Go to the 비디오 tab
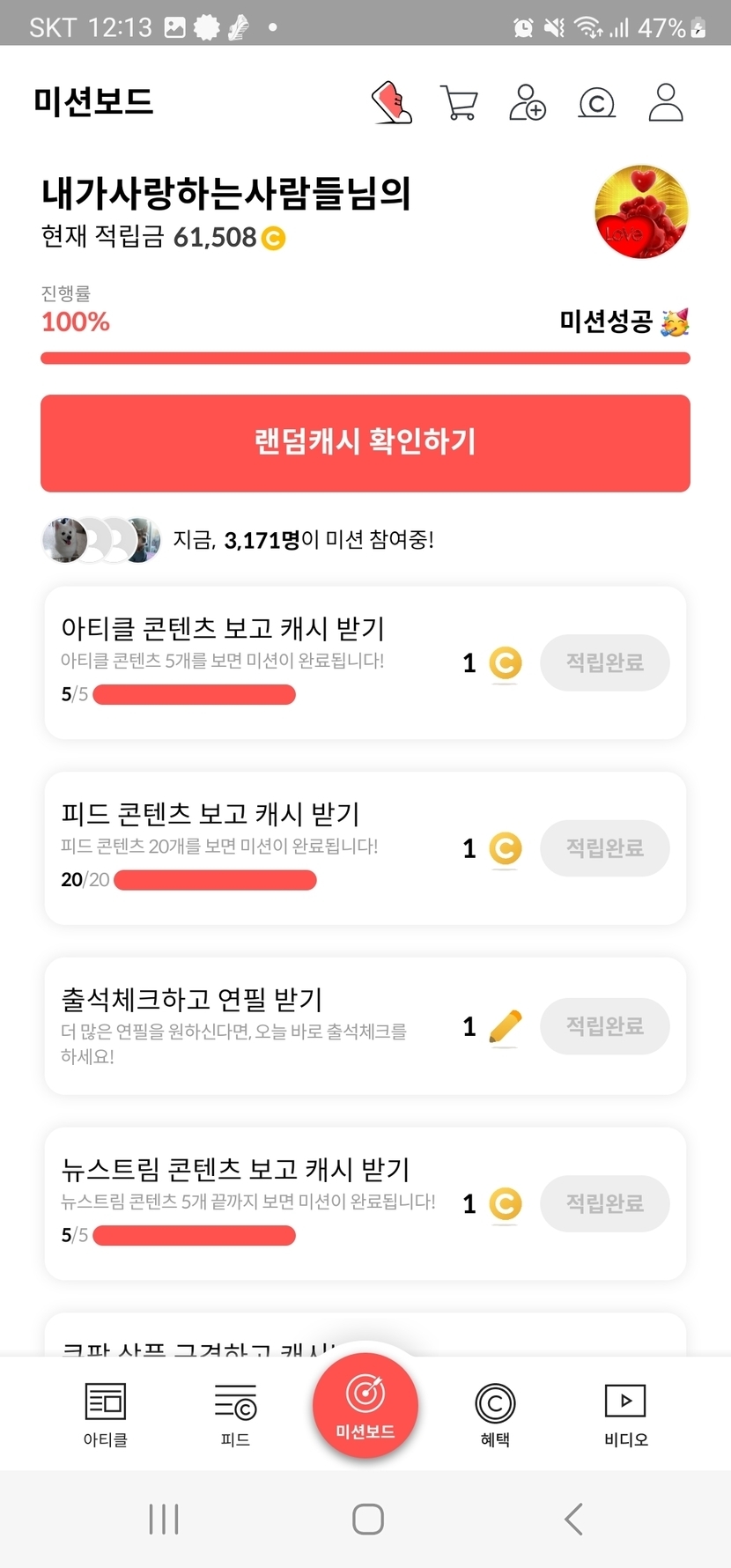This screenshot has width=731, height=1568. (x=625, y=1413)
